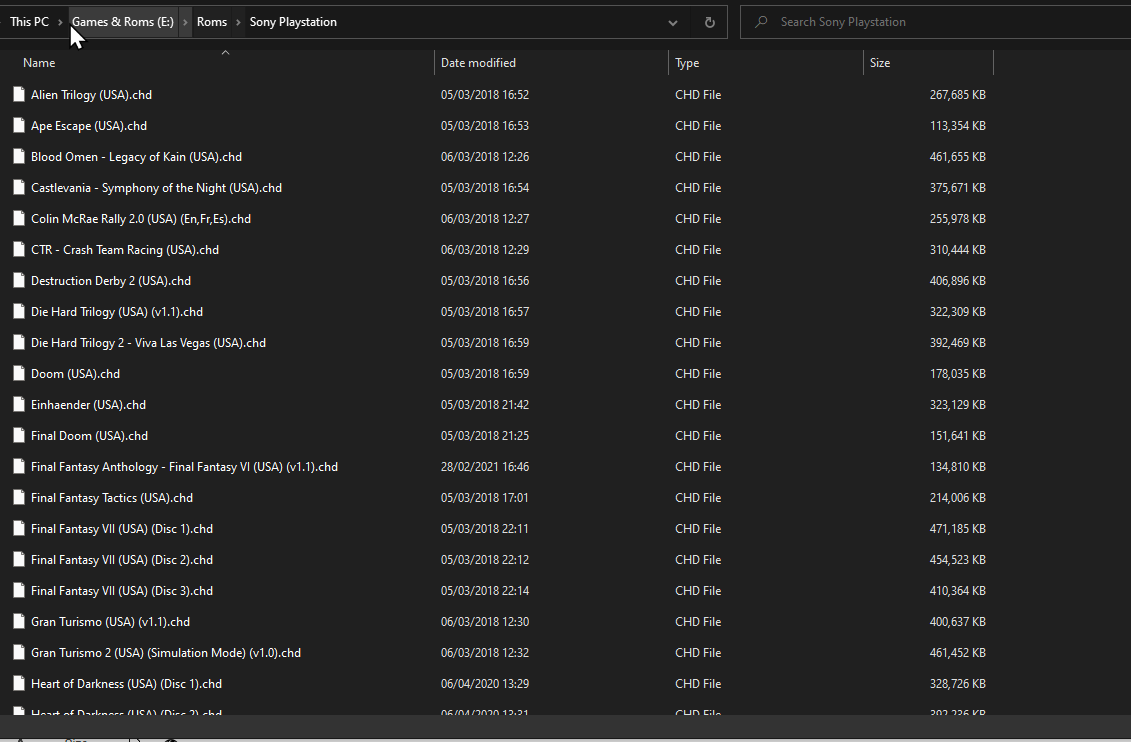Screen dimensions: 1131x742
Task: Select Colin McRae Rally 2.0 (USA) (En,Fr,Es).chd
Action: click(141, 218)
